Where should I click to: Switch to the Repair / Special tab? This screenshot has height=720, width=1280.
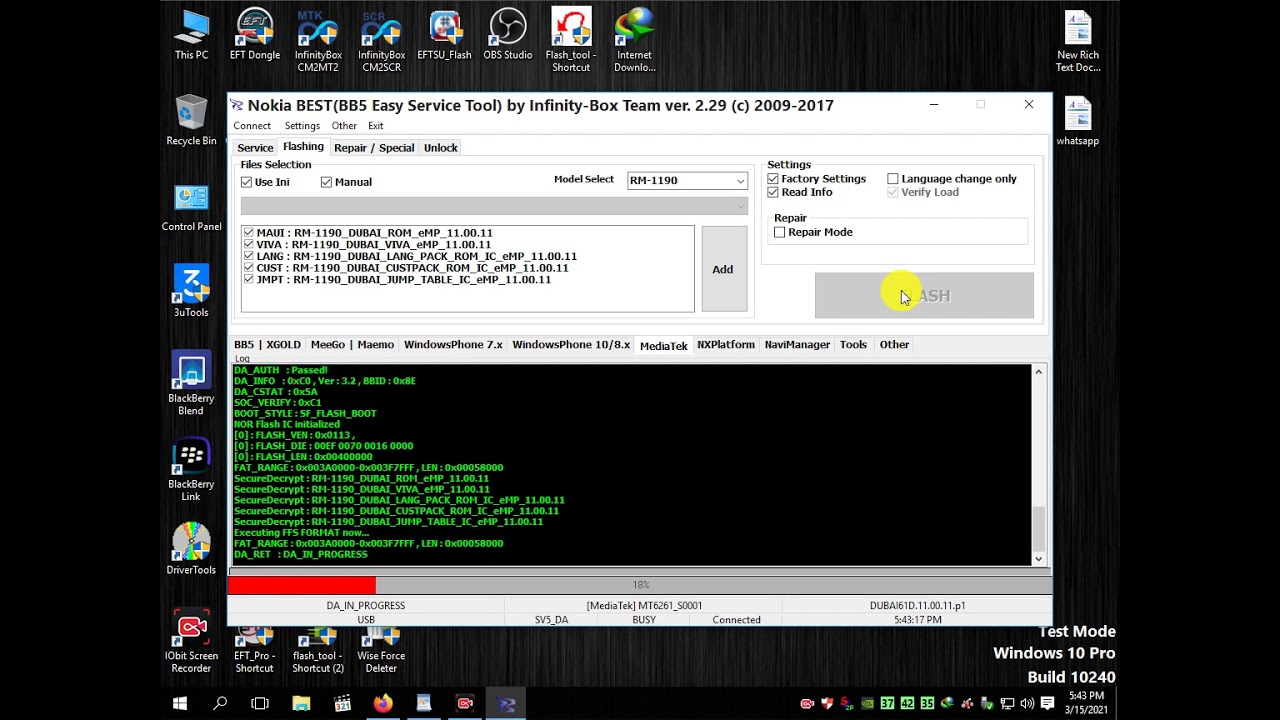click(374, 148)
